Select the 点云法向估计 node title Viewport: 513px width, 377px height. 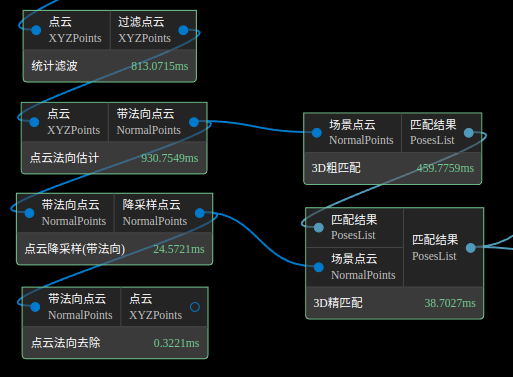(x=64, y=158)
